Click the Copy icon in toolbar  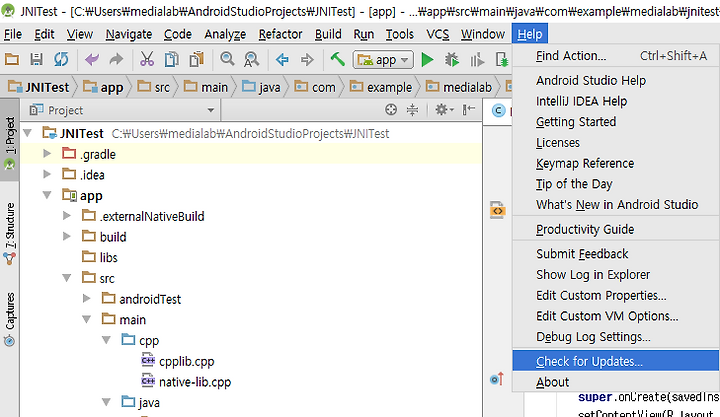pyautogui.click(x=172, y=59)
